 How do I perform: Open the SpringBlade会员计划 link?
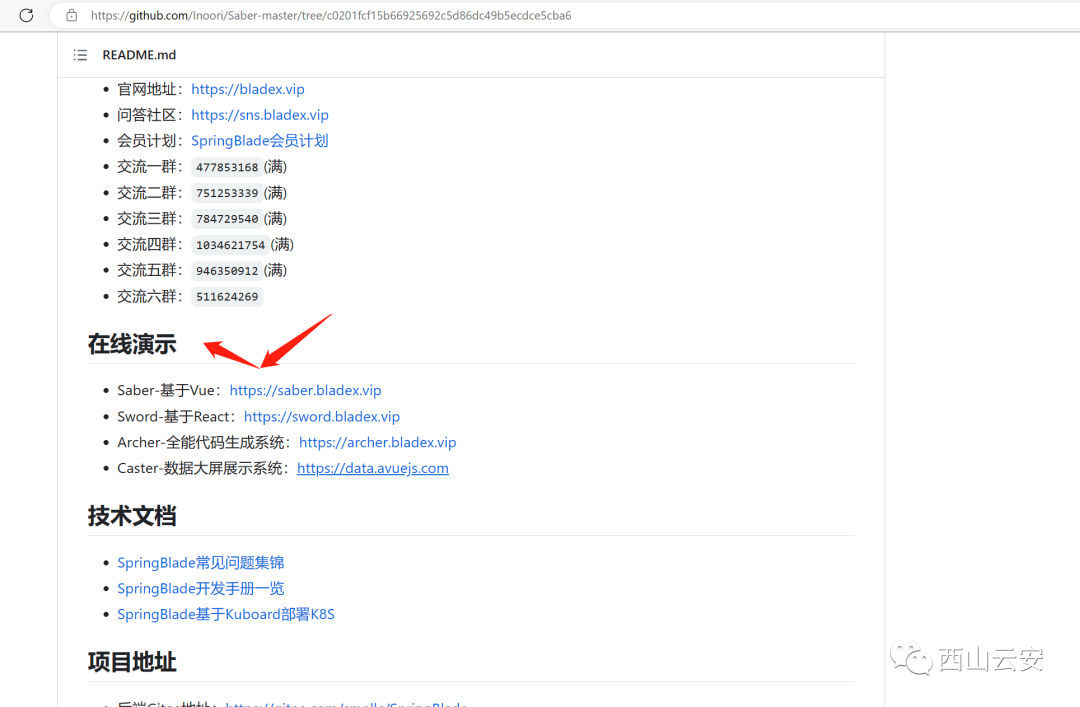(x=260, y=141)
